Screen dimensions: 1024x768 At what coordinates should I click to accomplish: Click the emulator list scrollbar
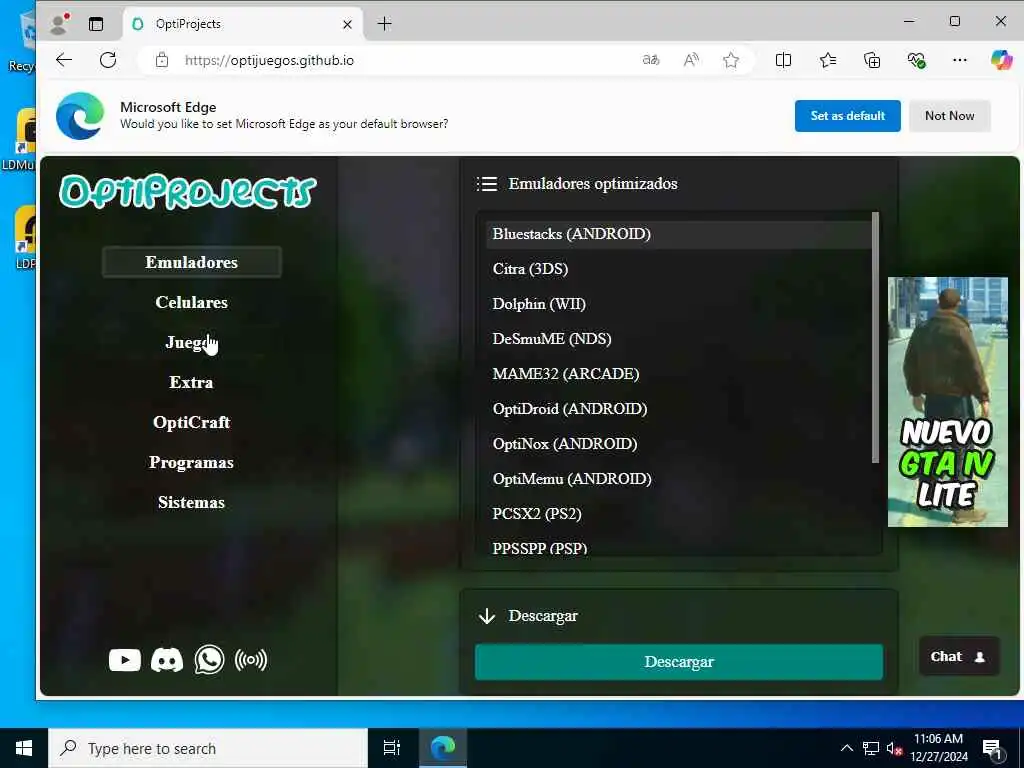[x=875, y=338]
